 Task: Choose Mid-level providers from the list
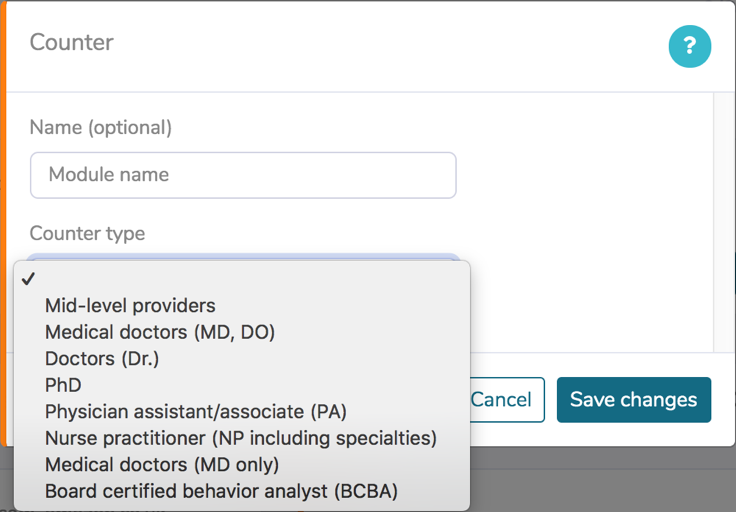242,306
